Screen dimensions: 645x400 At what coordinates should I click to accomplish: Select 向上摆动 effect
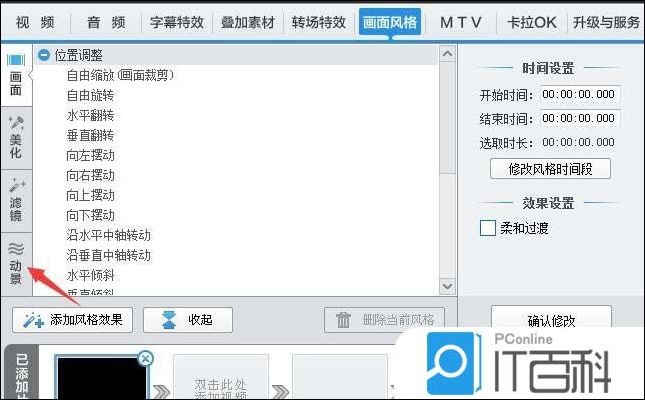[x=90, y=195]
